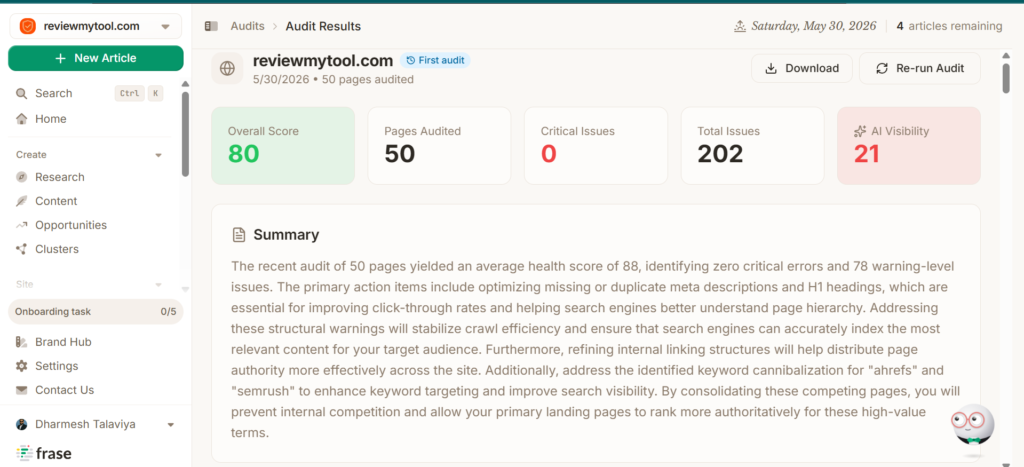Click the download arrow icon
The width and height of the screenshot is (1024, 467).
[x=771, y=69]
